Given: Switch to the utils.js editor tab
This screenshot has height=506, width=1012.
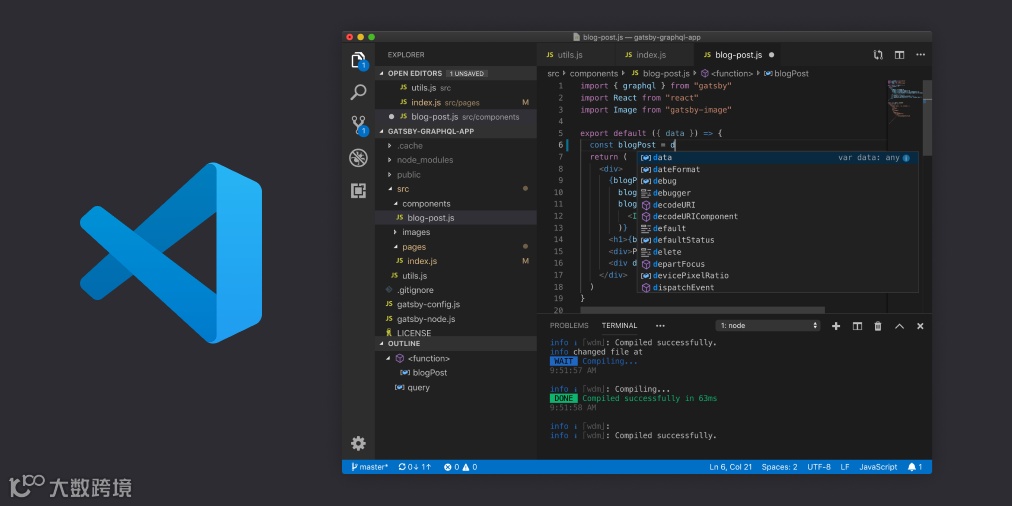Looking at the screenshot, I should pos(576,55).
